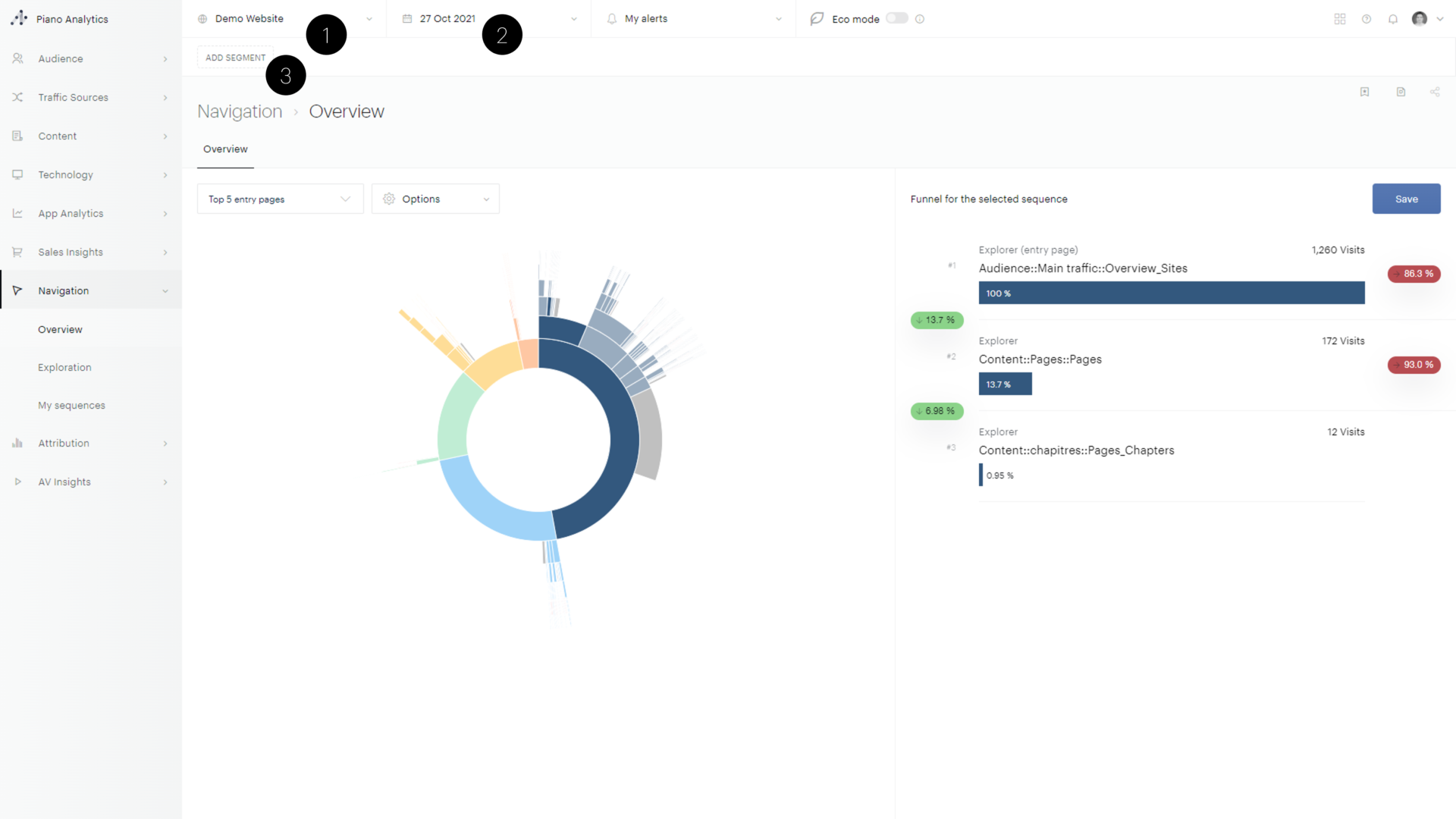The width and height of the screenshot is (1456, 819).
Task: Expand the Top 5 entry pages dropdown
Action: coord(279,199)
